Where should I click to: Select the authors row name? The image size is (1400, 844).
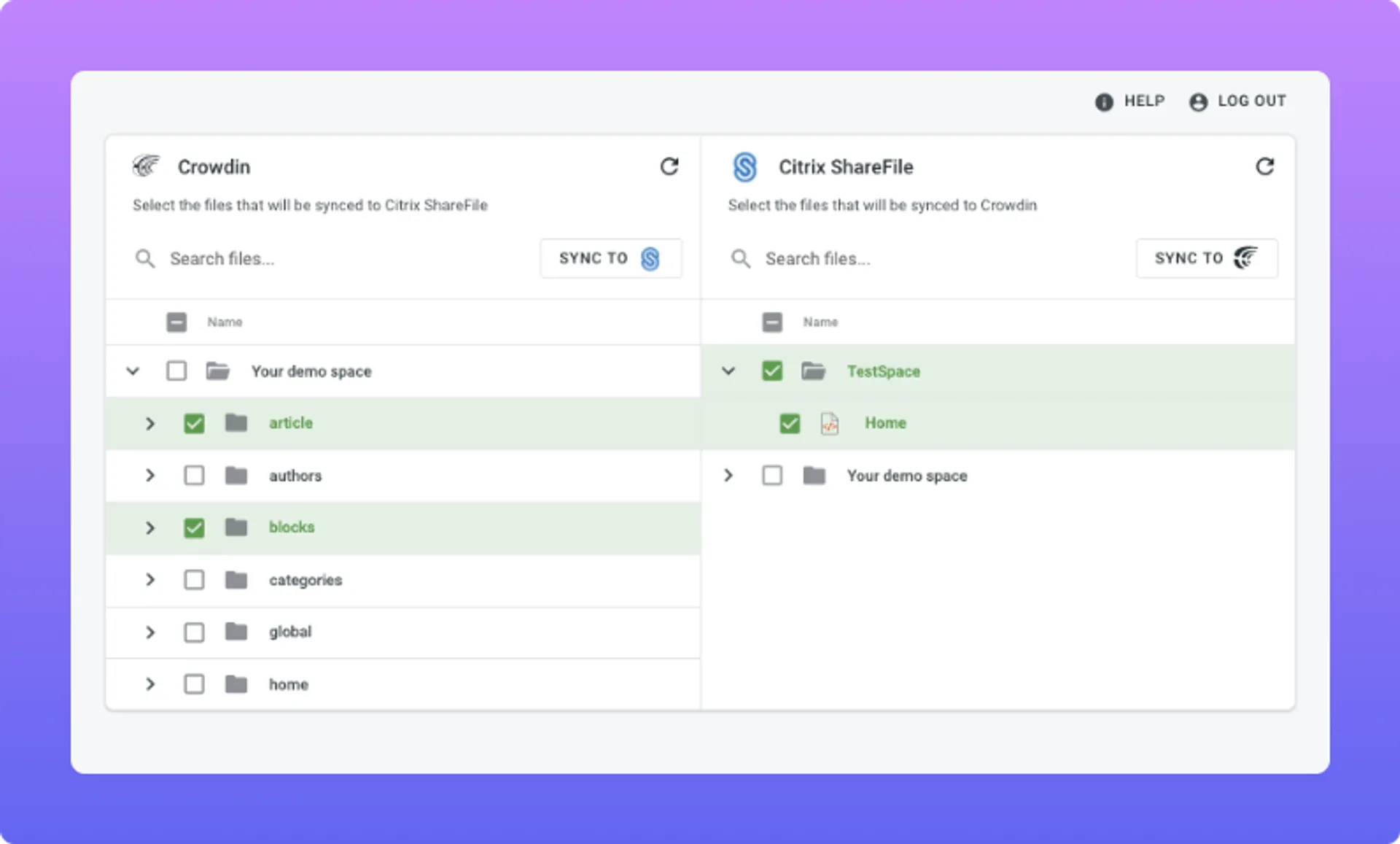[x=295, y=476]
